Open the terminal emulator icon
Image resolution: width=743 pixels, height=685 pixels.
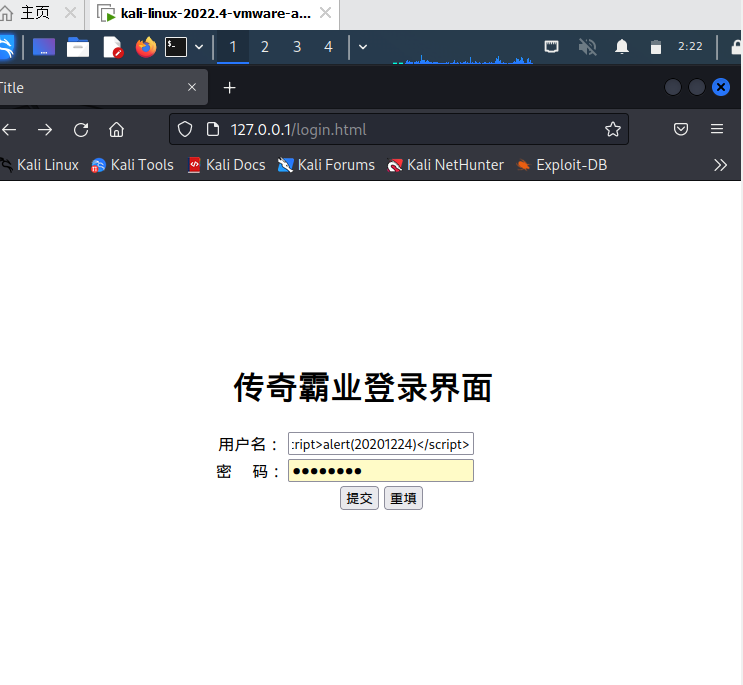[x=176, y=47]
